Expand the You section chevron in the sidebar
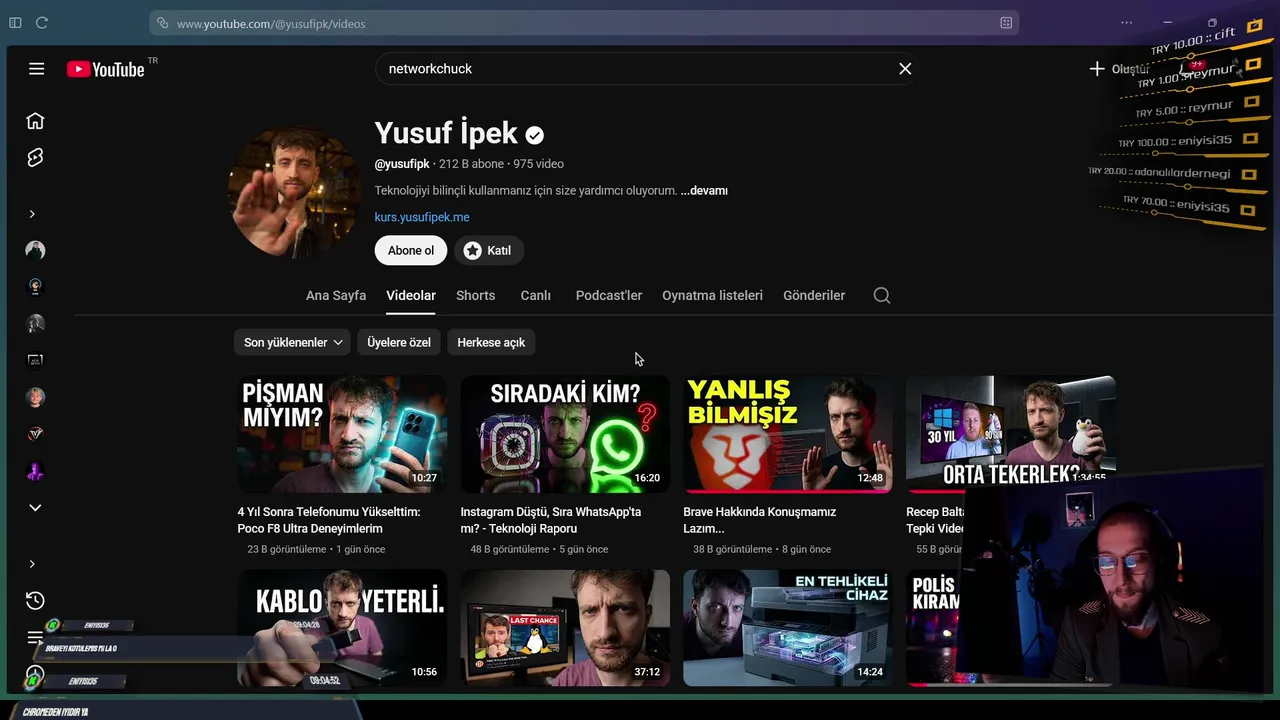 coord(32,564)
